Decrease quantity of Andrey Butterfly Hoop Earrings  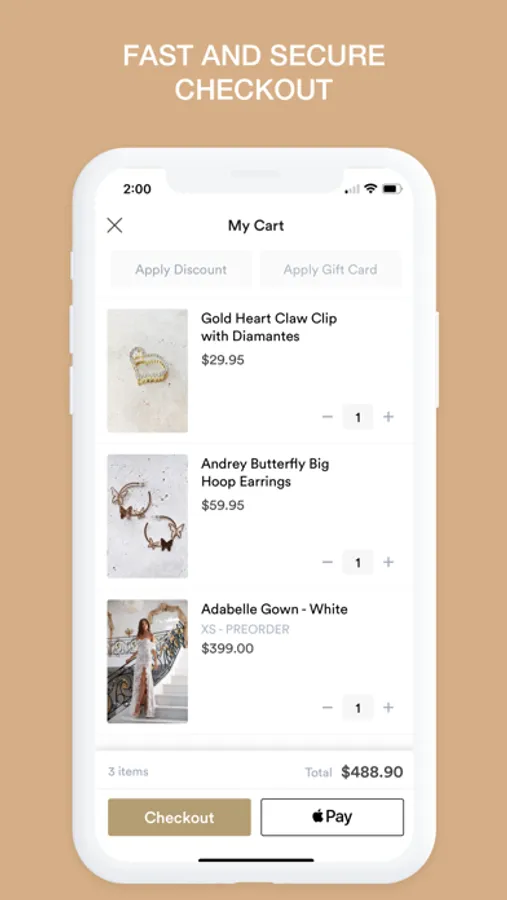pos(328,562)
